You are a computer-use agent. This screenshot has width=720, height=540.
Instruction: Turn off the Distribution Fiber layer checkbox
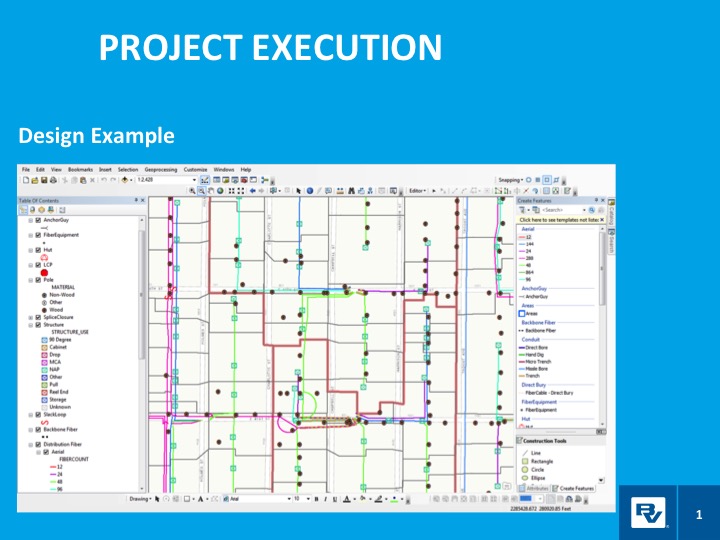pos(38,444)
